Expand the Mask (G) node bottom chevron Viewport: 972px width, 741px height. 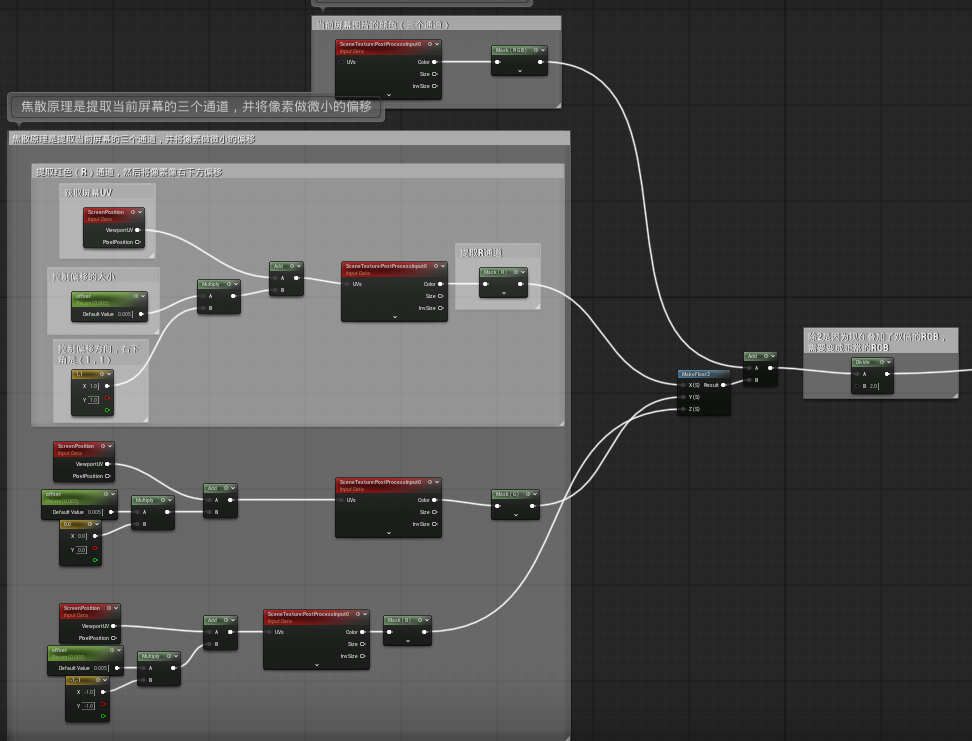[515, 515]
